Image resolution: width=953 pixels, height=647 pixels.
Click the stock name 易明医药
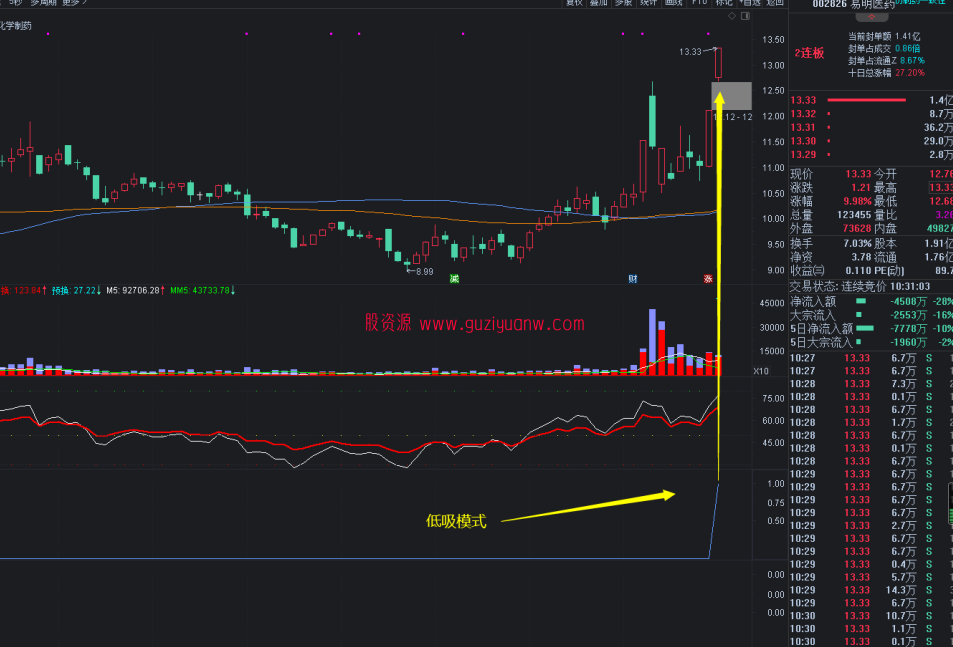(x=873, y=5)
